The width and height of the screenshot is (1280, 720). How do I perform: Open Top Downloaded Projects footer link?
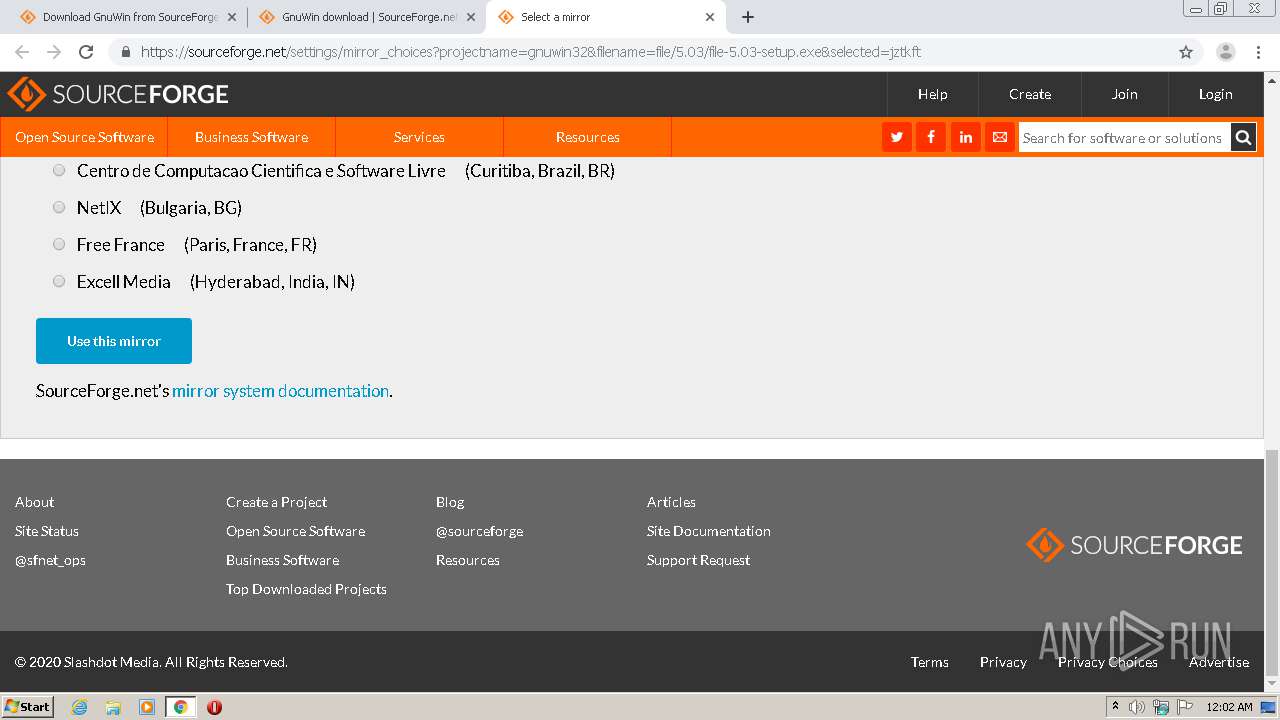306,589
